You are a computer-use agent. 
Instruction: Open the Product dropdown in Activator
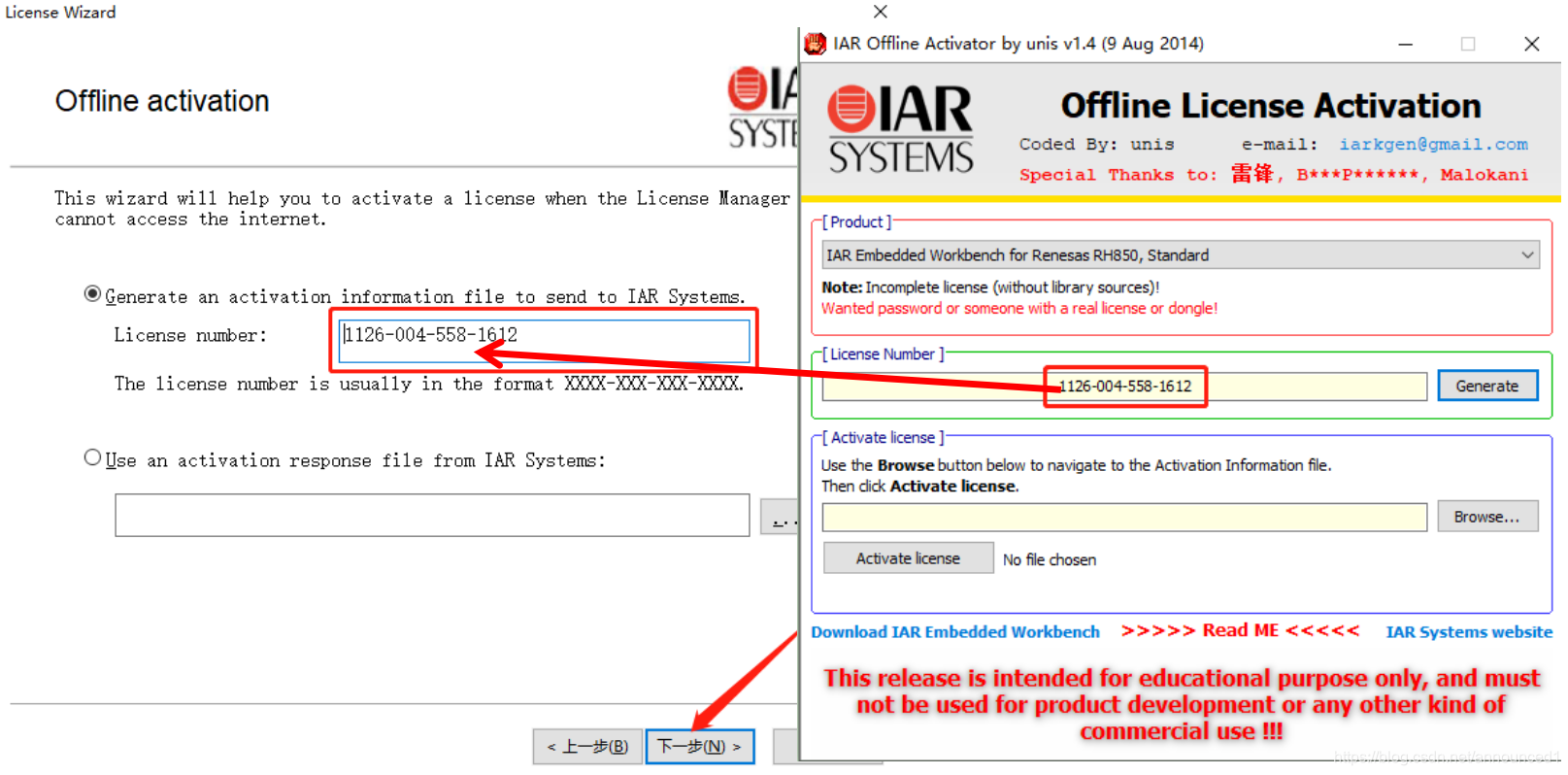pyautogui.click(x=1181, y=255)
